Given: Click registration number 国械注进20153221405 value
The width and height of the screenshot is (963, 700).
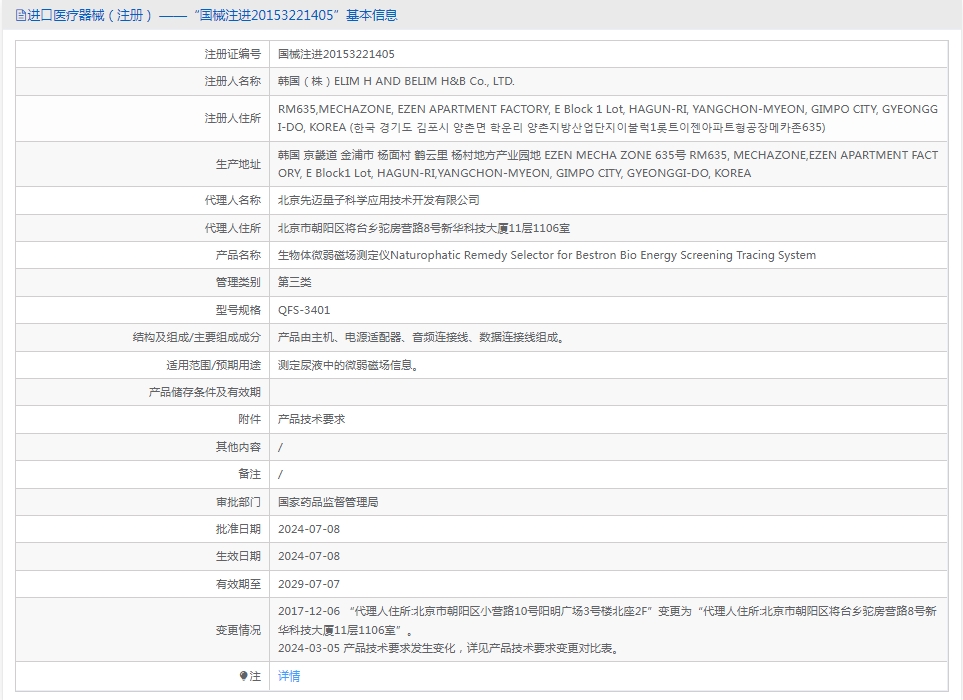Looking at the screenshot, I should tap(336, 54).
